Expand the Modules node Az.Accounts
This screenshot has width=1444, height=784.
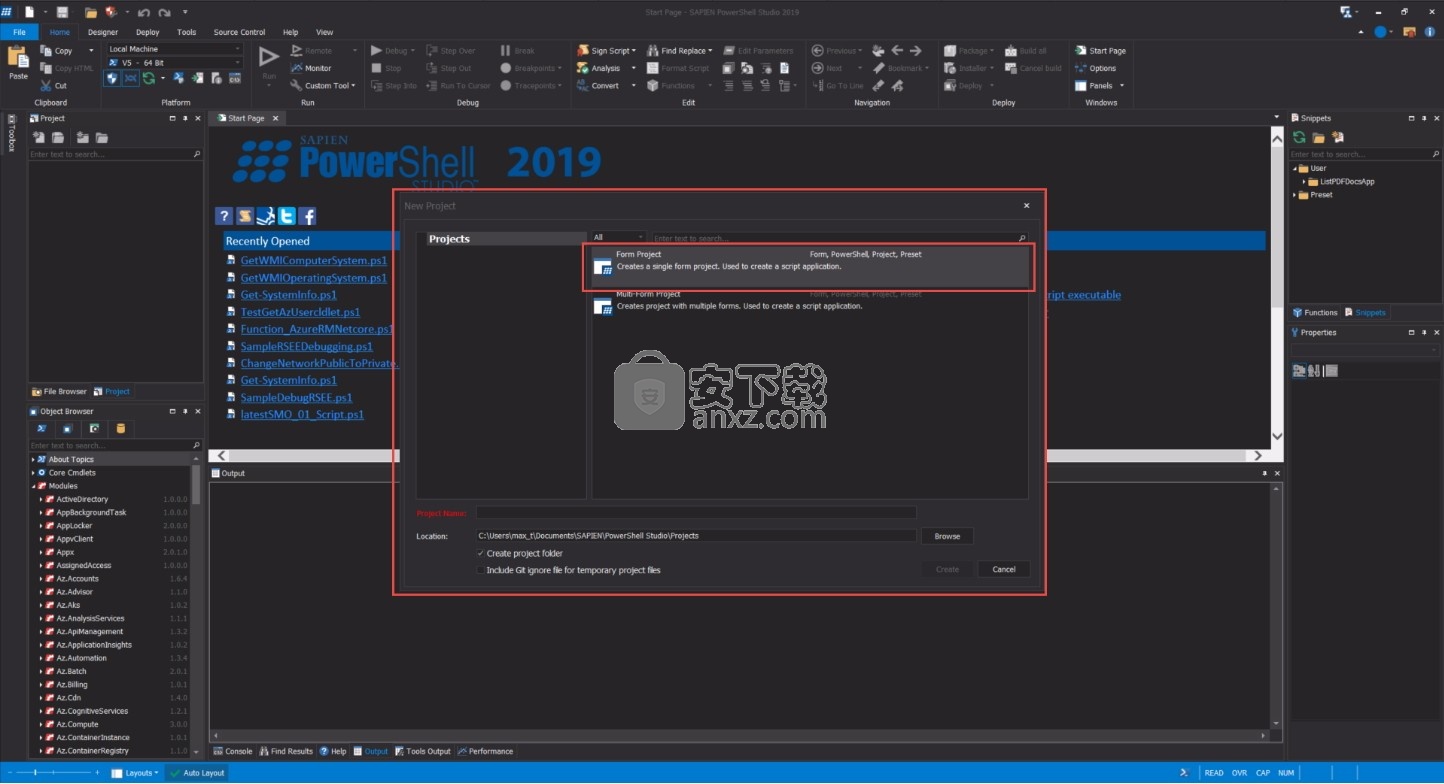click(x=40, y=579)
